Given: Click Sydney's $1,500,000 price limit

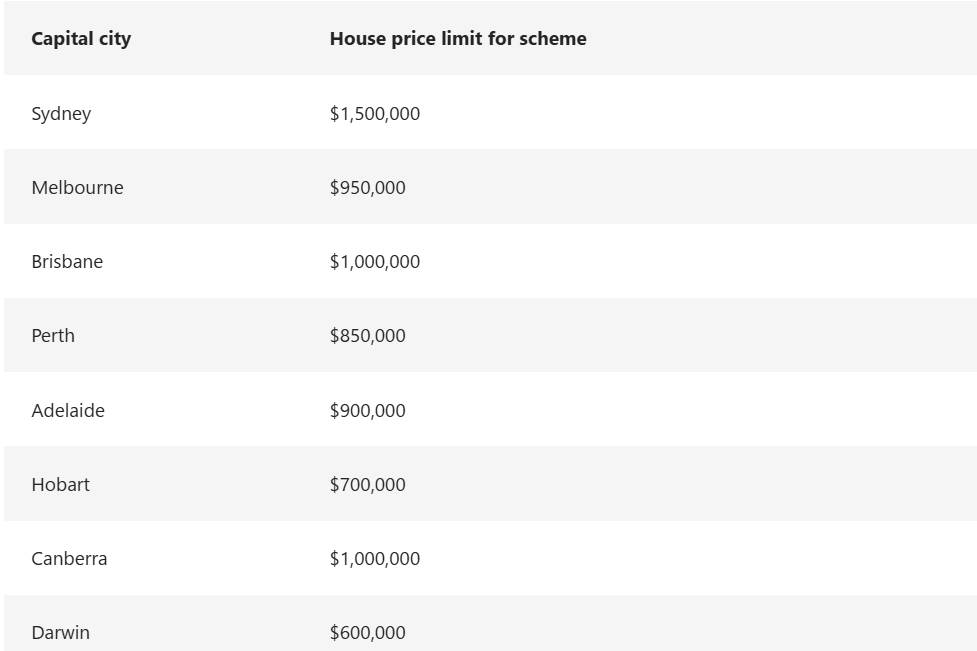Looking at the screenshot, I should [375, 114].
